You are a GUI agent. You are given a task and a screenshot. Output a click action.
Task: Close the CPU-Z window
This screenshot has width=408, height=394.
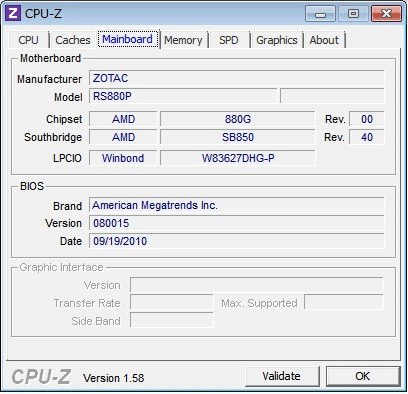(386, 14)
